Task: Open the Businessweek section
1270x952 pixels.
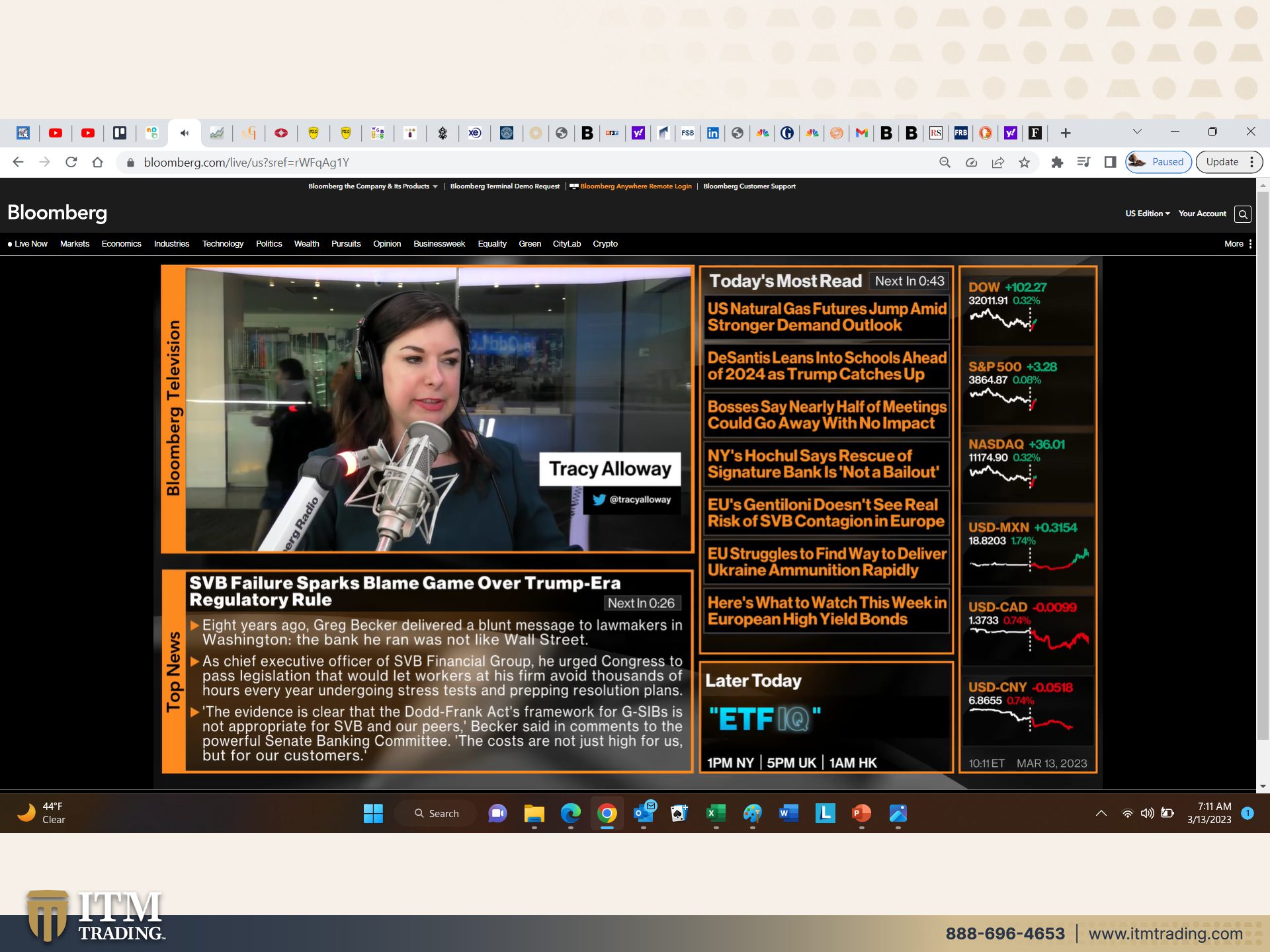Action: tap(439, 244)
